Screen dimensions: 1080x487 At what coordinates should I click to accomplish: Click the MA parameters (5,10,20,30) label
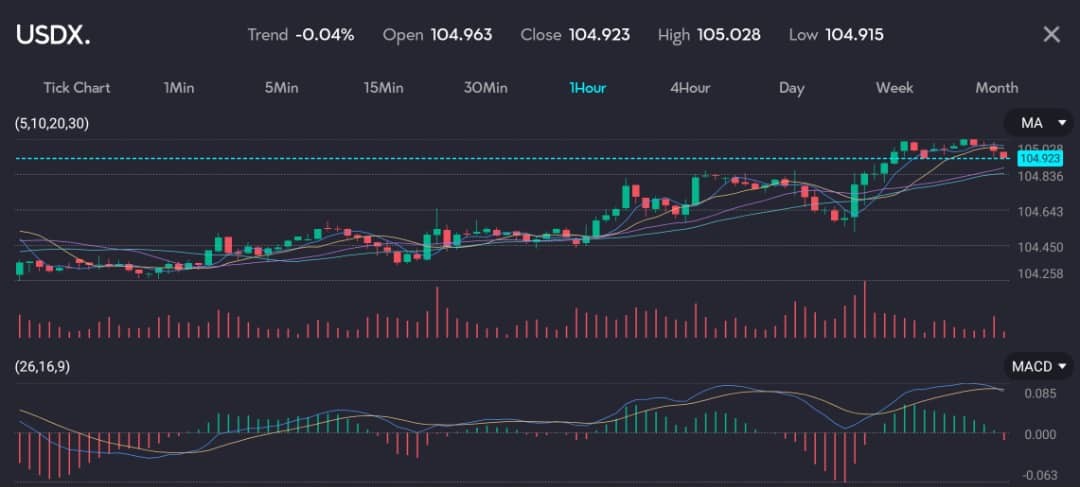point(49,123)
